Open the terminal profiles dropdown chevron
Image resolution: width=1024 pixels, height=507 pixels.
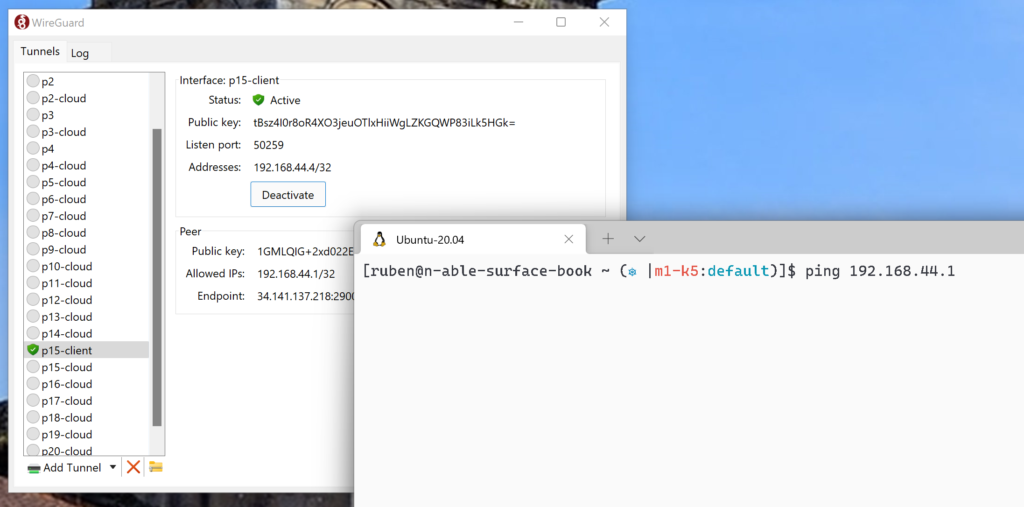(x=640, y=239)
